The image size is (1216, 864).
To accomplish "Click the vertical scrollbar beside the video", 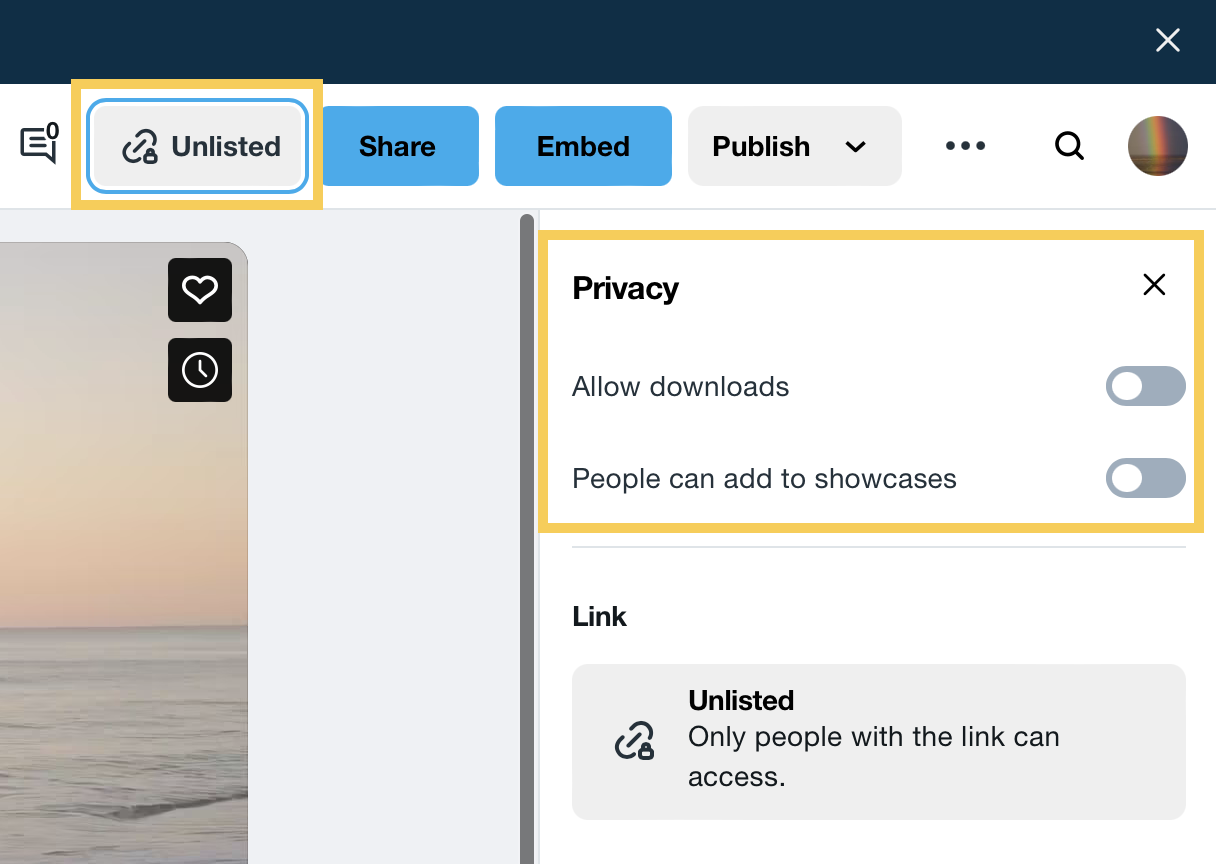I will coord(527,540).
